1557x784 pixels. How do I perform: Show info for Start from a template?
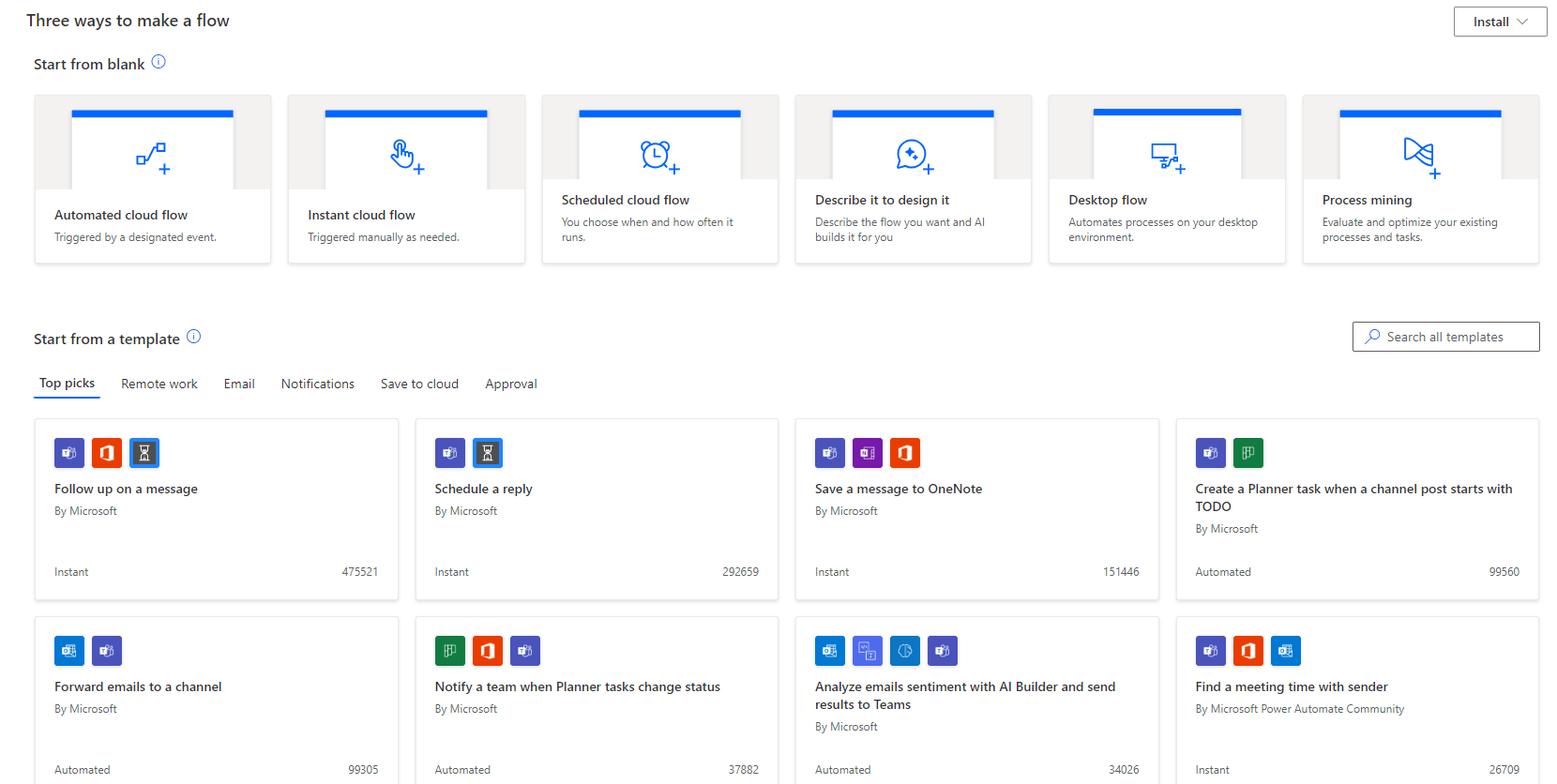(193, 337)
